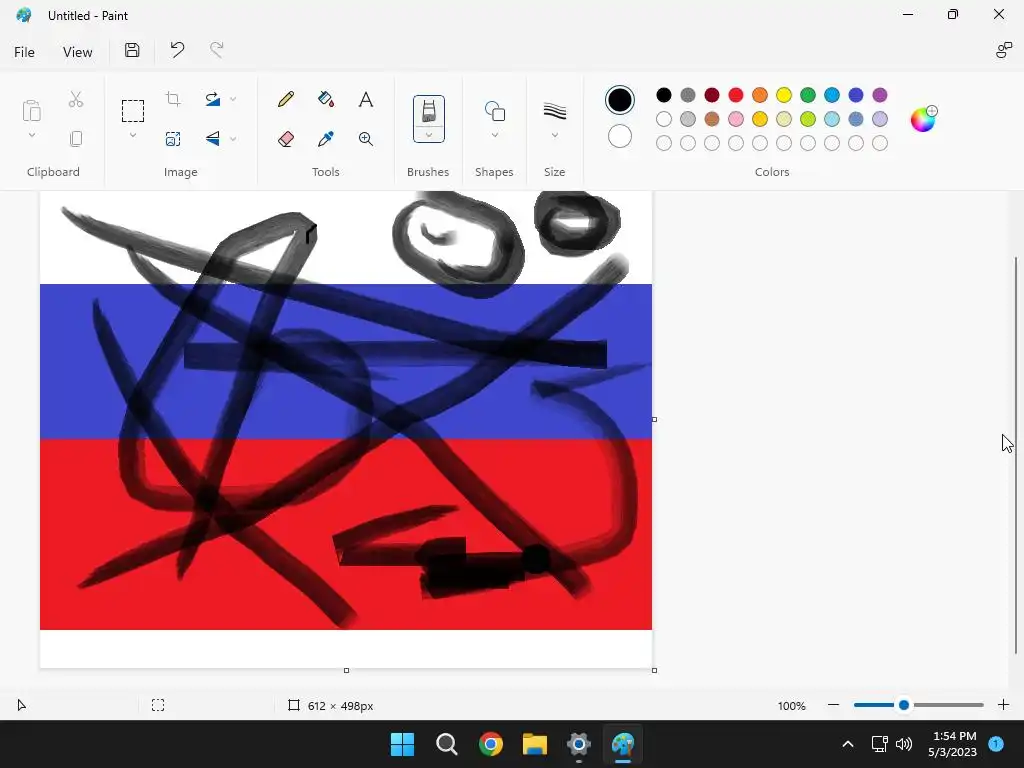Viewport: 1024px width, 768px height.
Task: Select the Magnifier tool
Action: click(366, 138)
